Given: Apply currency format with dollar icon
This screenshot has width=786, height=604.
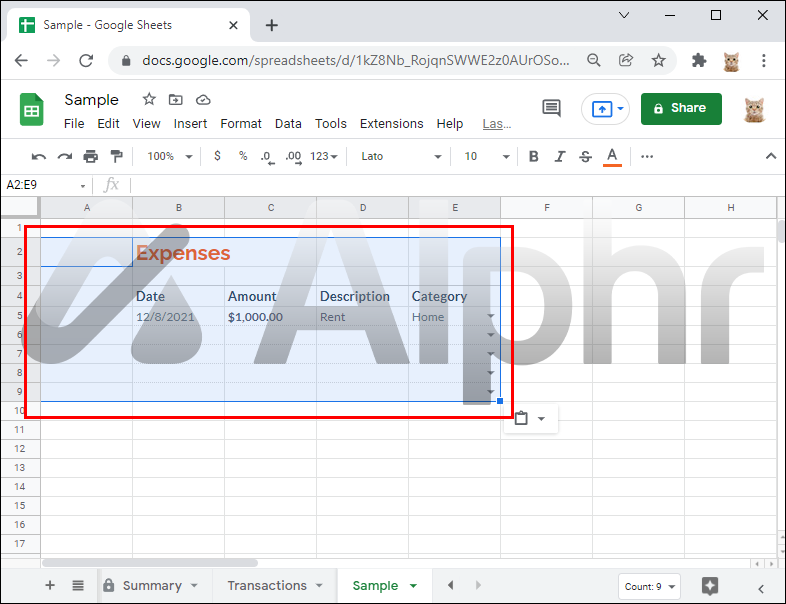Looking at the screenshot, I should (x=217, y=156).
